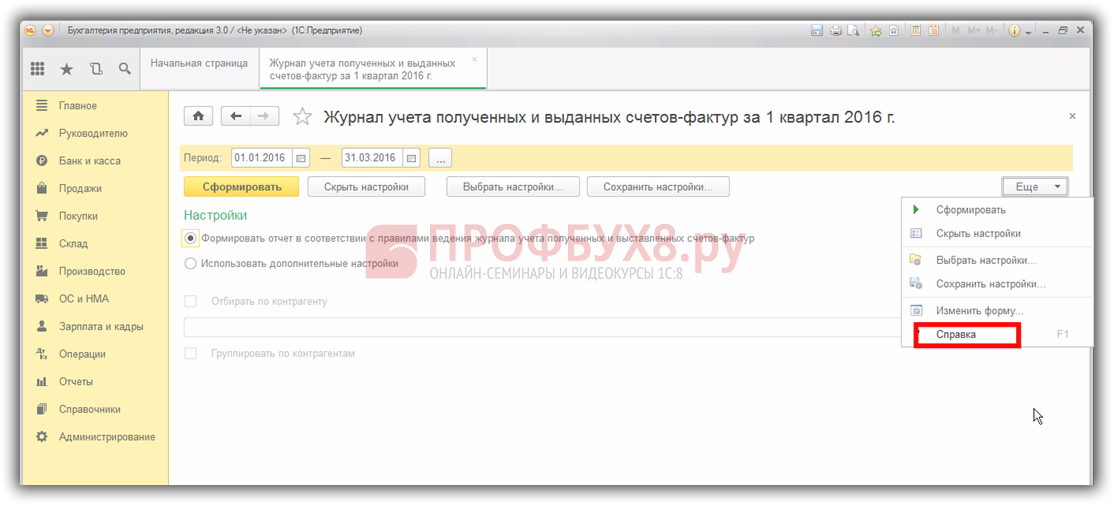The image size is (1114, 505).
Task: Click the ellipsis period selection button
Action: [x=440, y=158]
